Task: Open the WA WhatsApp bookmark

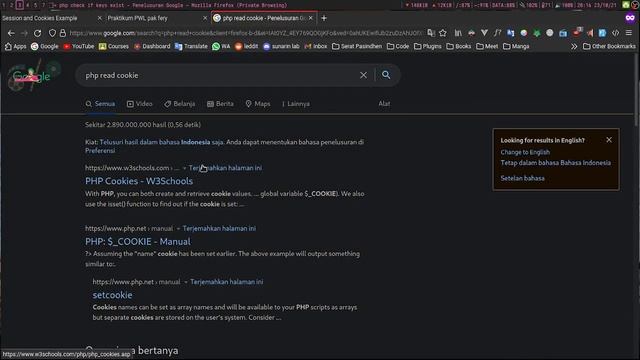Action: pos(221,47)
